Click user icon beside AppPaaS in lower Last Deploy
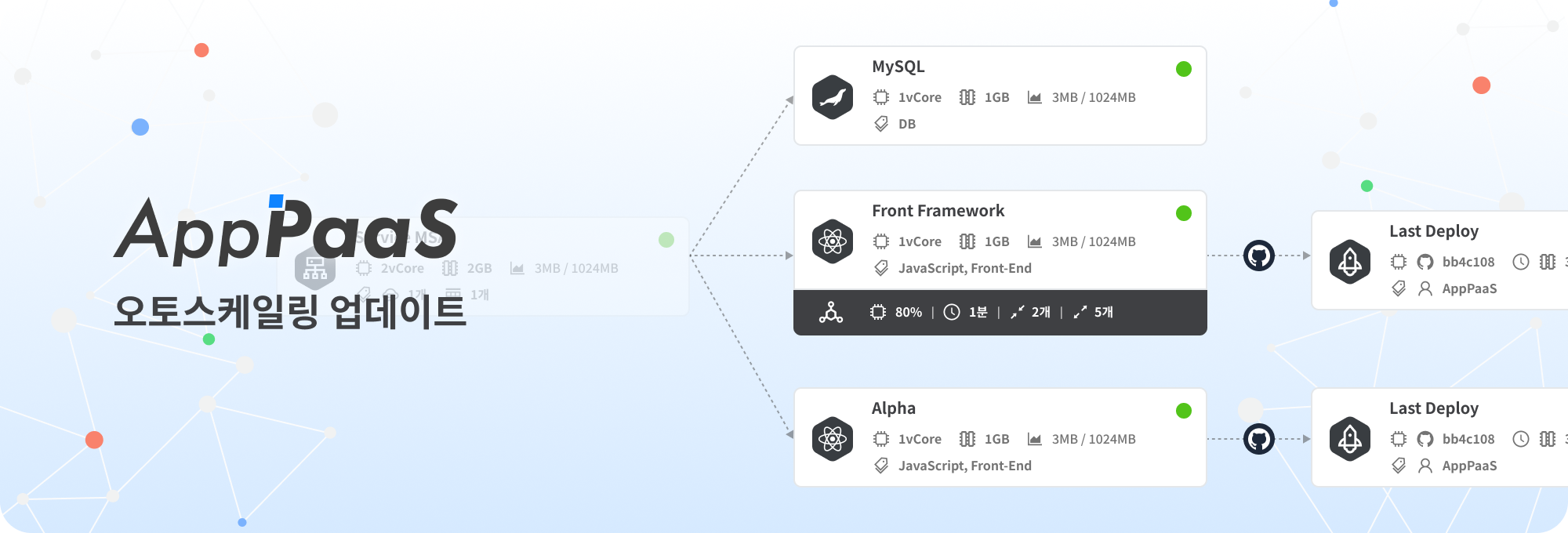This screenshot has width=1568, height=533. [x=1425, y=466]
